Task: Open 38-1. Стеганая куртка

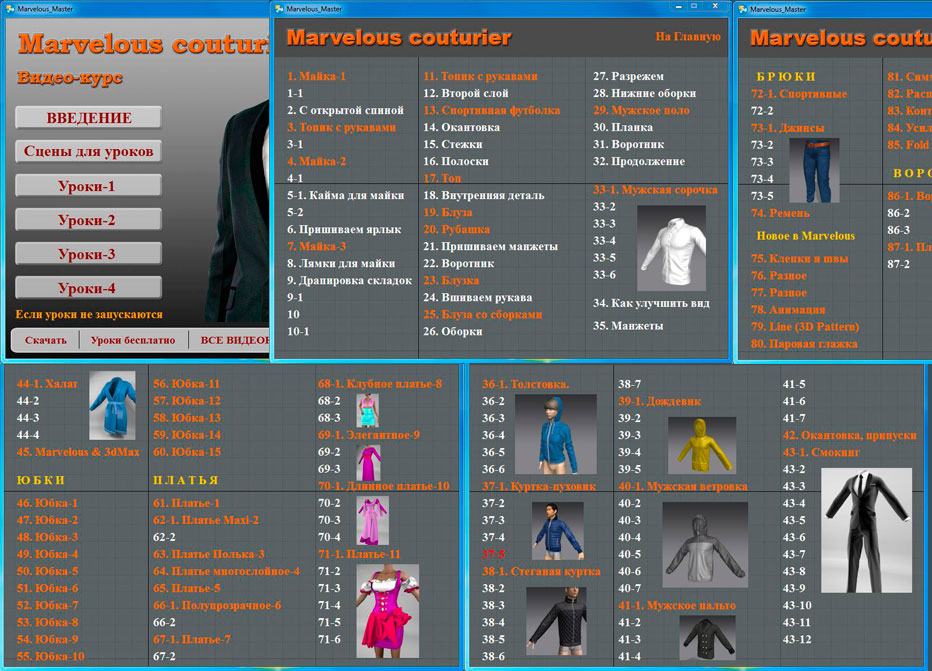Action: point(541,571)
